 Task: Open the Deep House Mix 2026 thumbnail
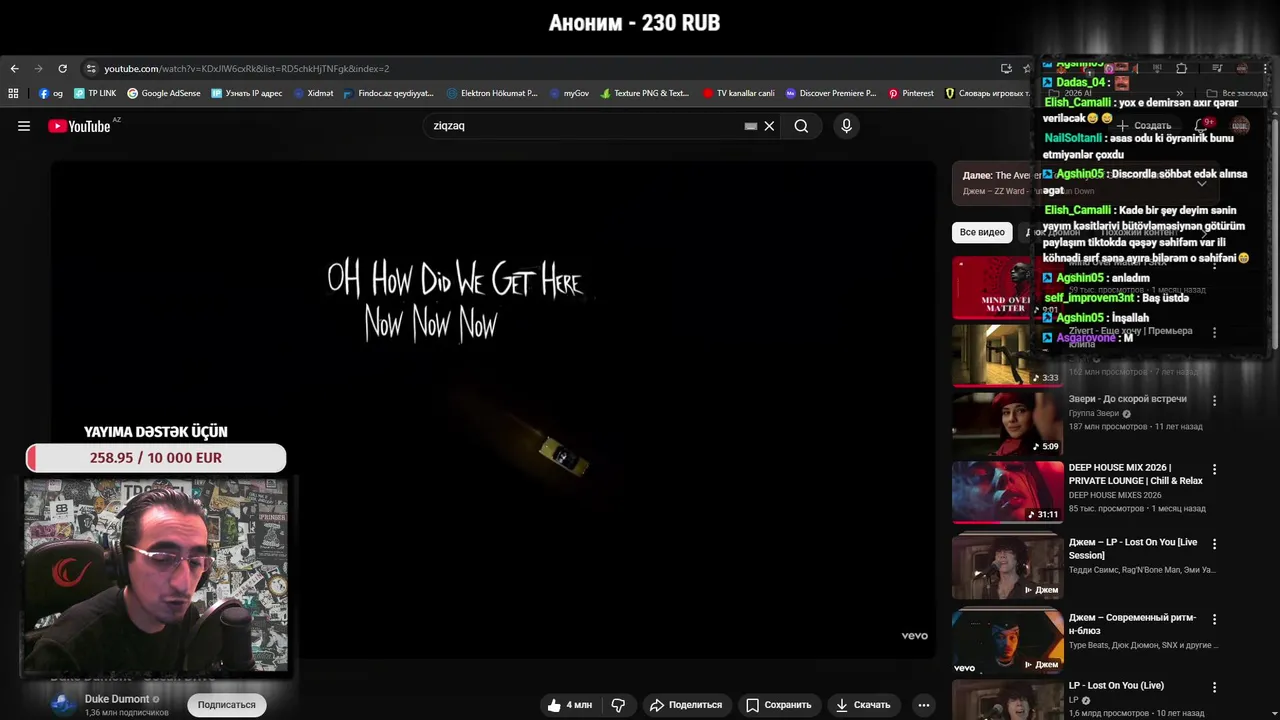pos(1007,492)
